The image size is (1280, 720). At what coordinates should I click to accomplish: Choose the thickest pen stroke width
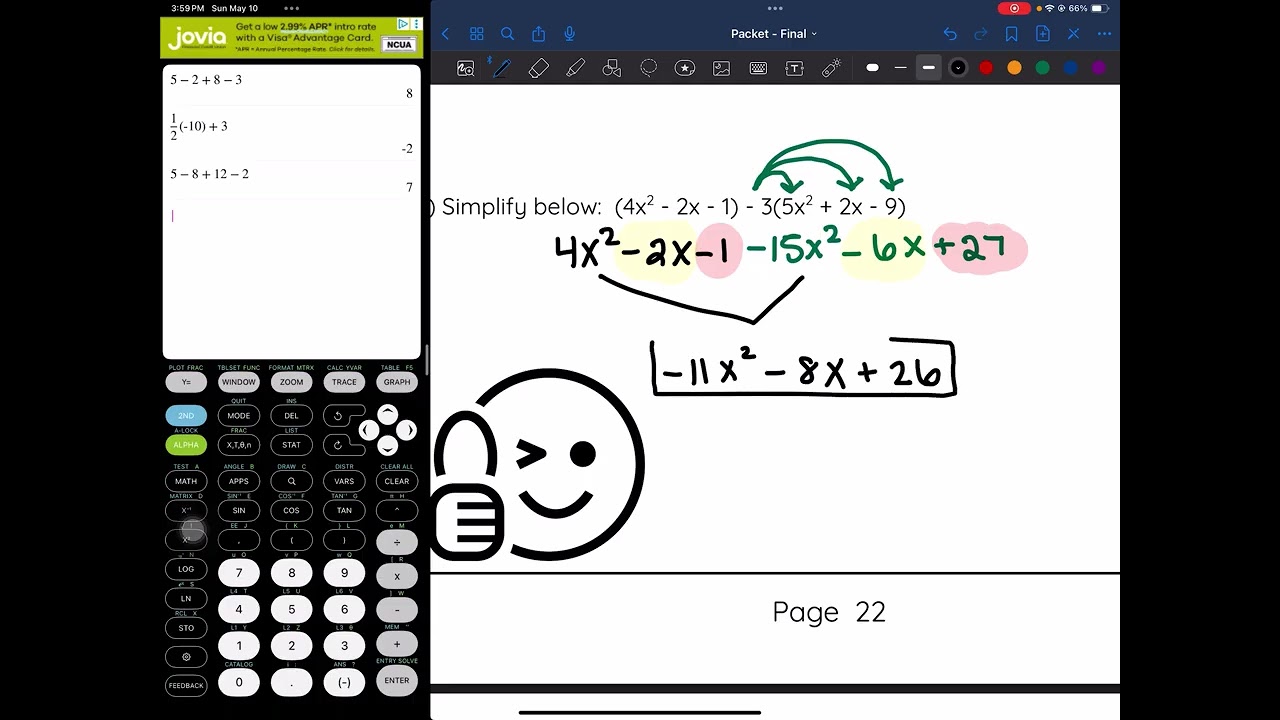tap(929, 68)
